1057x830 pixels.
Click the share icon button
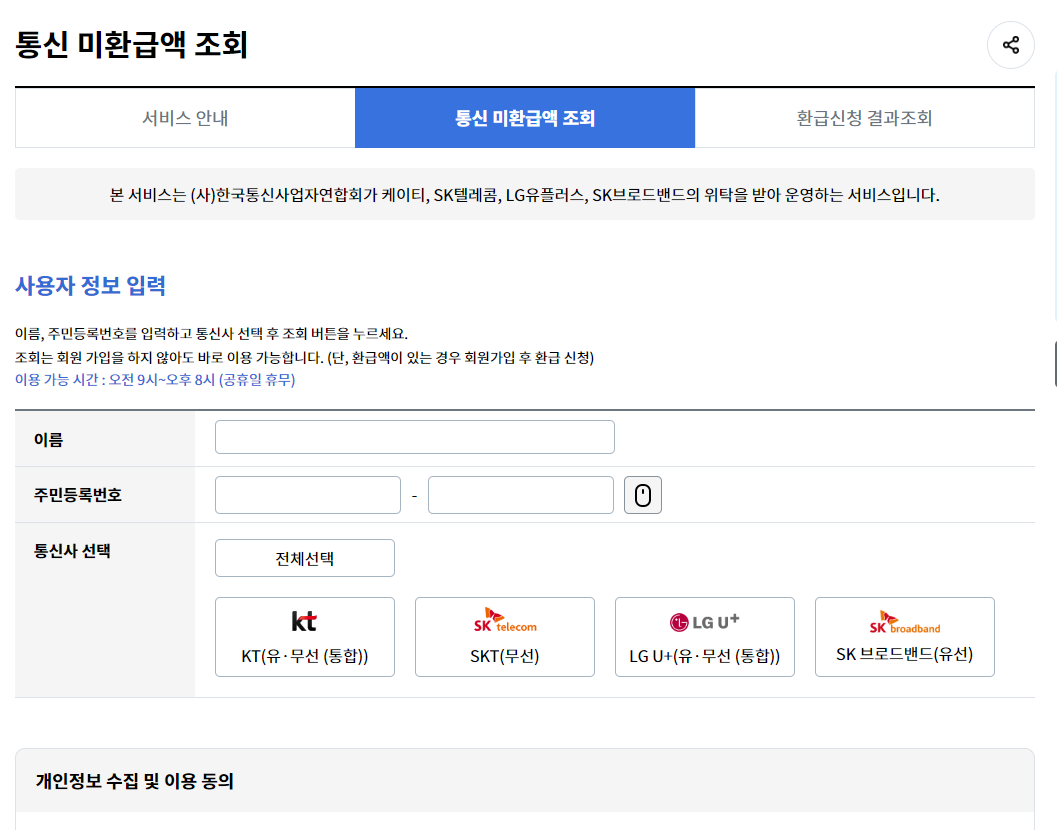pyautogui.click(x=1010, y=45)
